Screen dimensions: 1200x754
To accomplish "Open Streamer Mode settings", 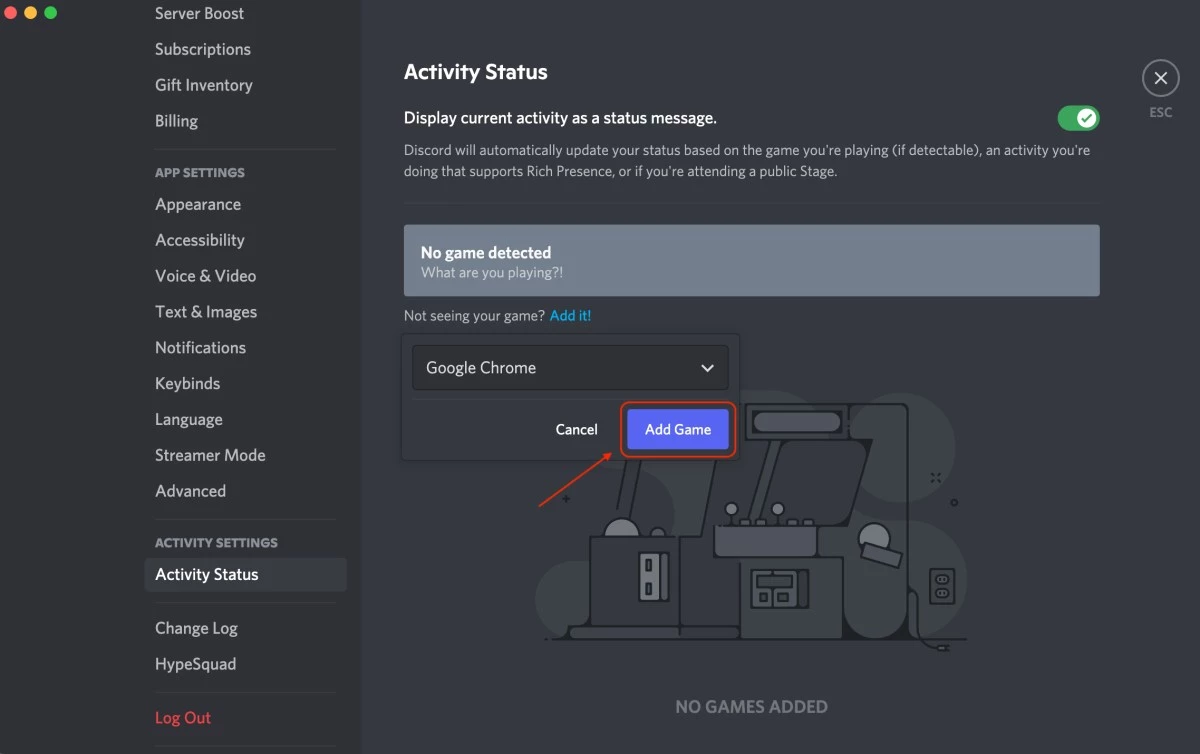I will tap(210, 456).
